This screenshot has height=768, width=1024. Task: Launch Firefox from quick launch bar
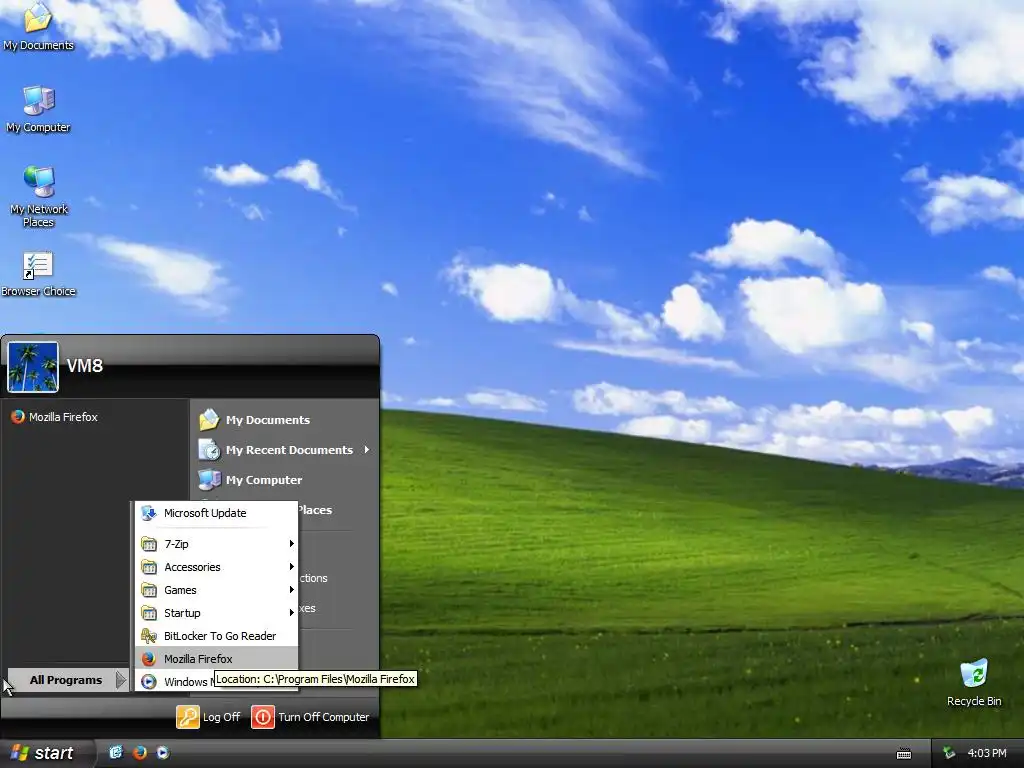coord(139,753)
